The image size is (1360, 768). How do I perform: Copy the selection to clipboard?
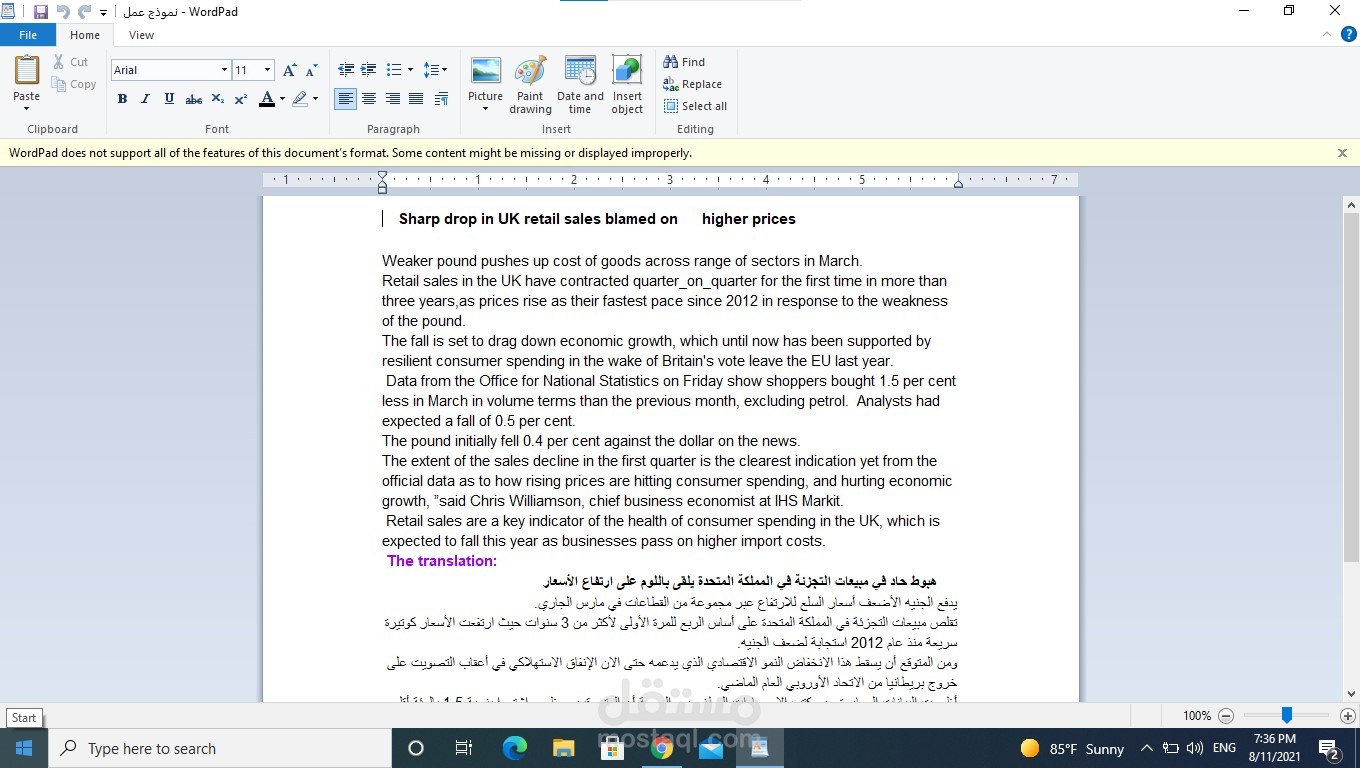click(74, 85)
